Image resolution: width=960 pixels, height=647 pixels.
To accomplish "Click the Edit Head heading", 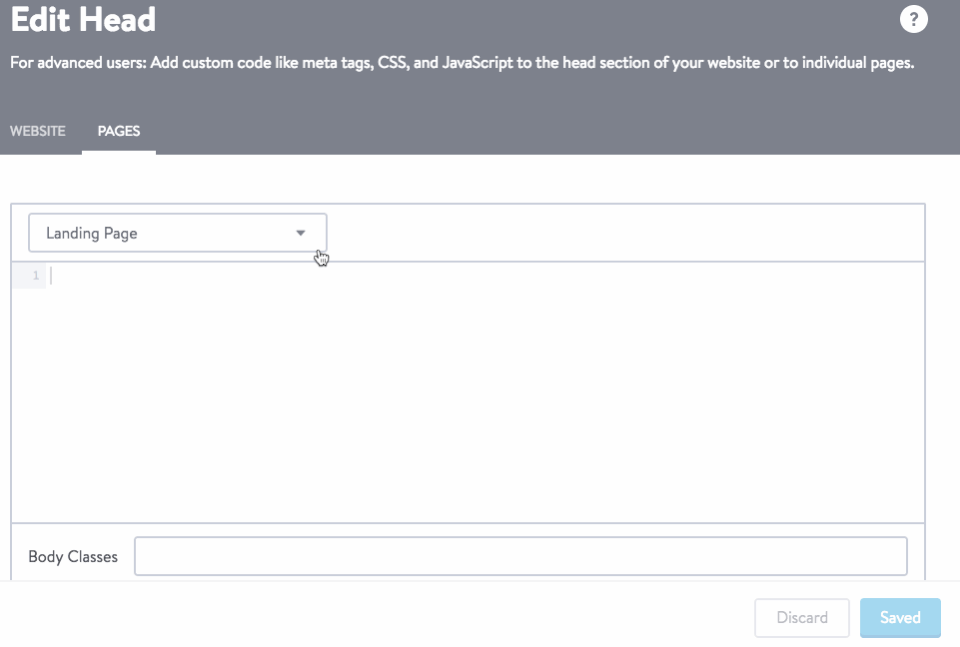I will coord(83,19).
